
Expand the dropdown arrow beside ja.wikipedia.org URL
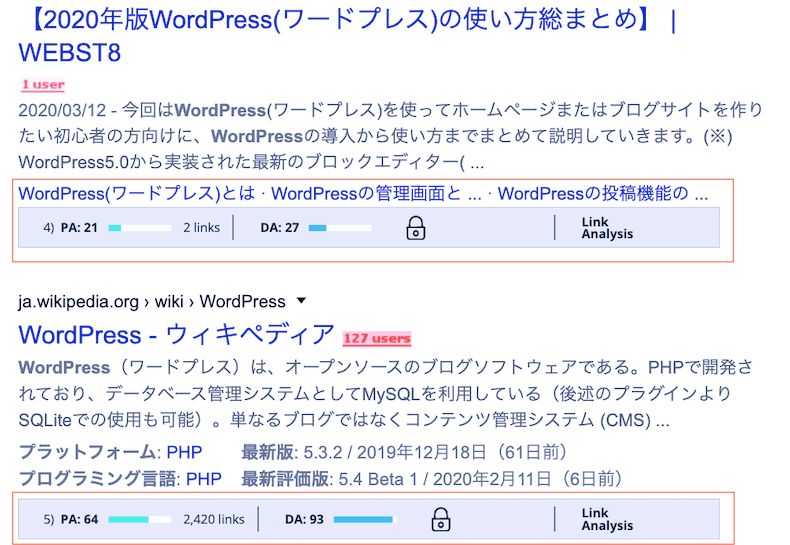301,301
